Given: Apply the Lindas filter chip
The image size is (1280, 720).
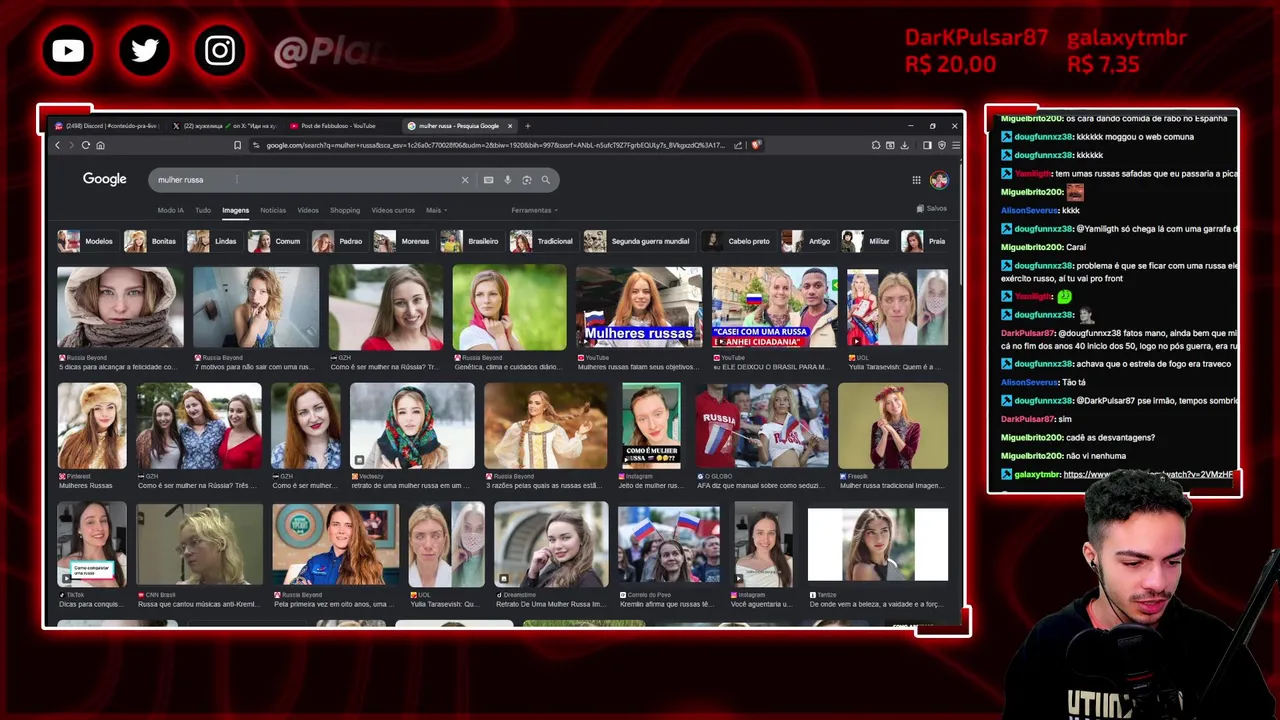Looking at the screenshot, I should coord(213,241).
